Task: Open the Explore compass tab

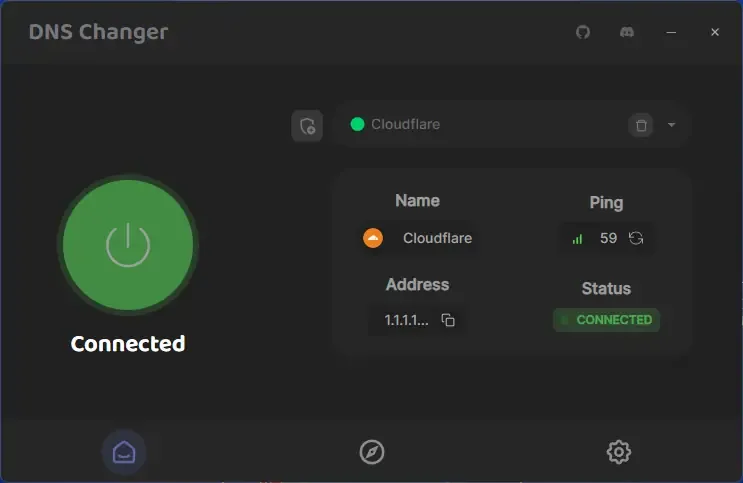Action: tap(372, 452)
